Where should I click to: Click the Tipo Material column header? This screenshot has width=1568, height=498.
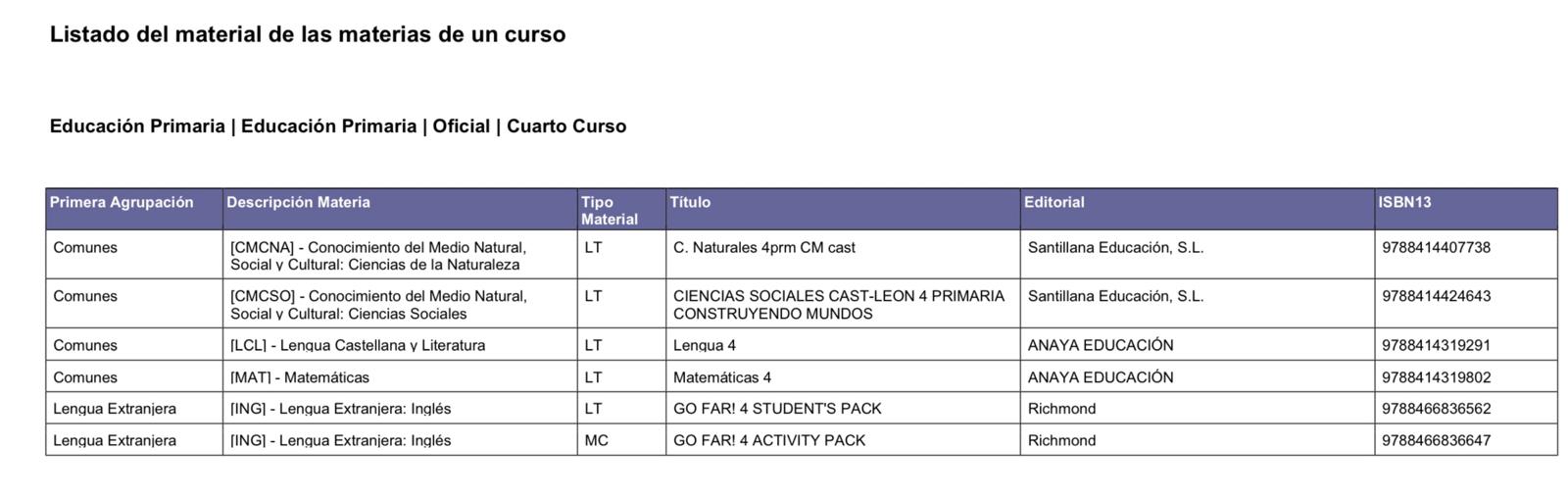pos(621,209)
